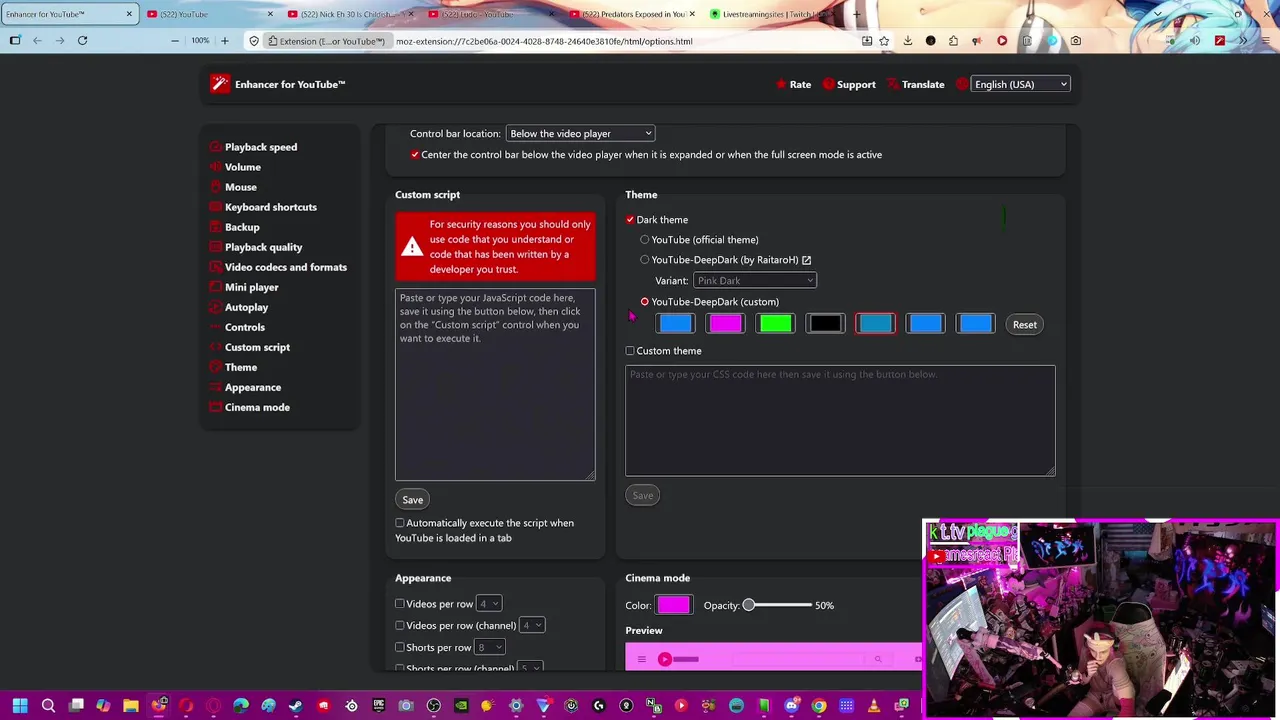Screen dimensions: 1280x720
Task: Open the English (USA) language dropdown
Action: pyautogui.click(x=1020, y=85)
